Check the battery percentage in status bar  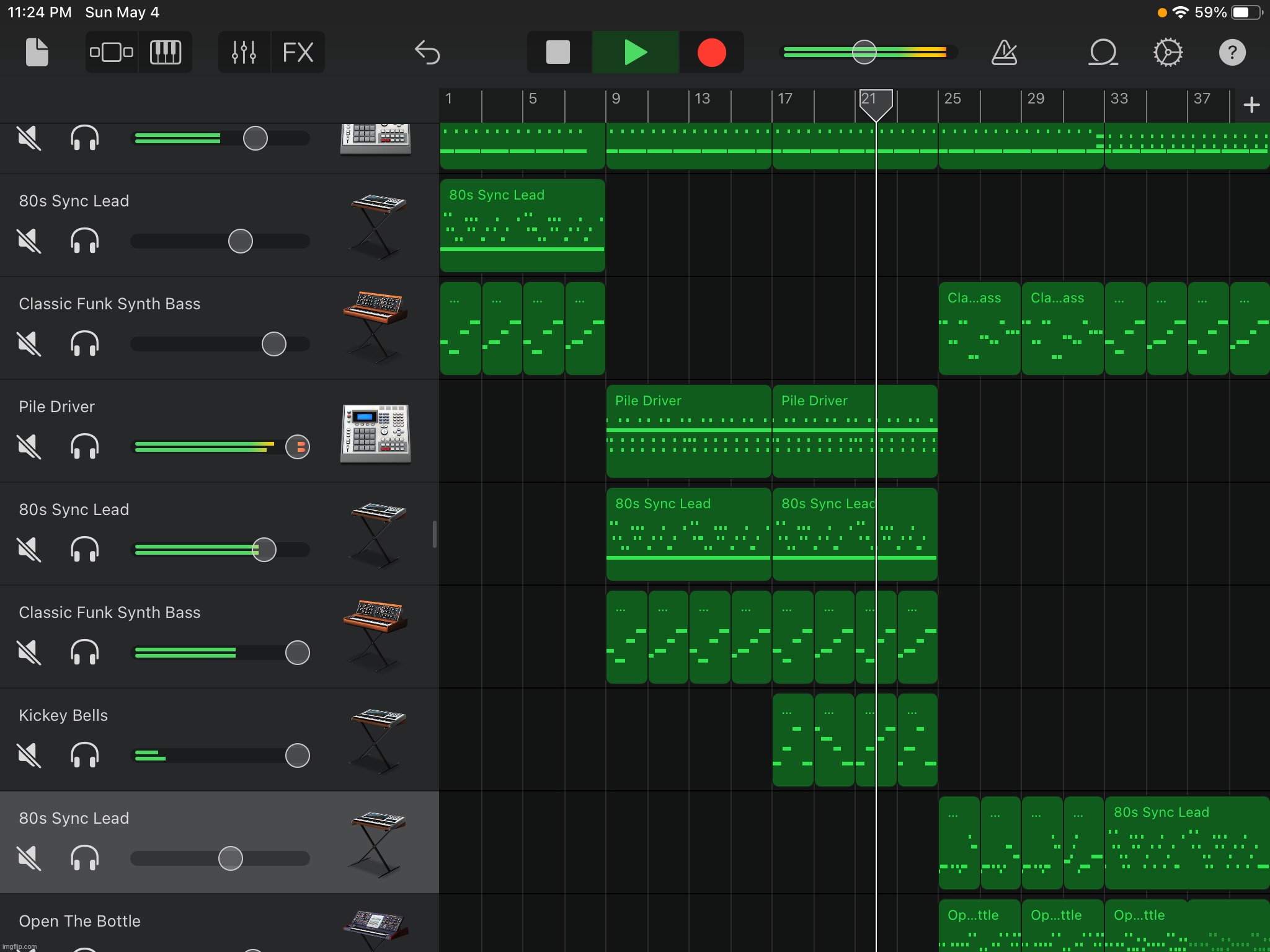pos(1210,12)
